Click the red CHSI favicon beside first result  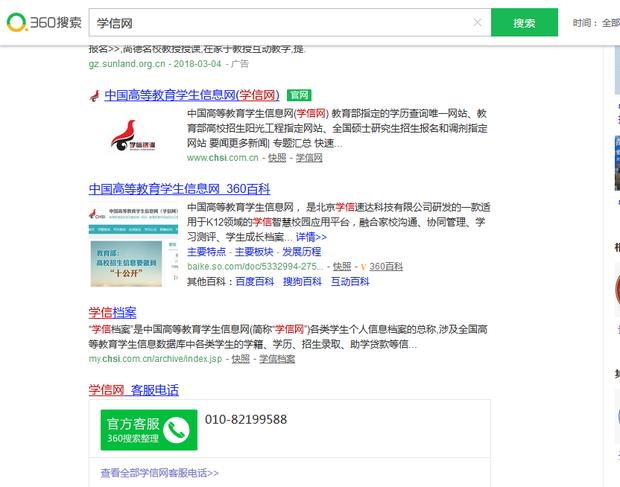pyautogui.click(x=95, y=95)
